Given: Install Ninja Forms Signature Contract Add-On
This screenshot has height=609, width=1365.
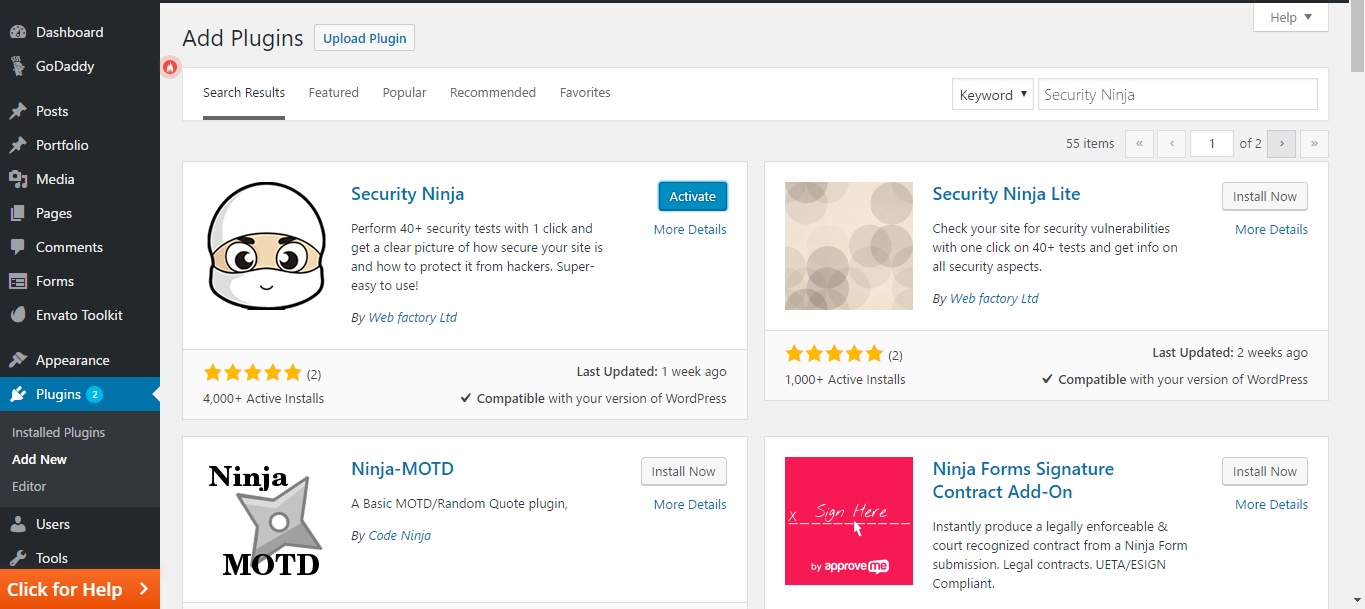Looking at the screenshot, I should (1264, 471).
